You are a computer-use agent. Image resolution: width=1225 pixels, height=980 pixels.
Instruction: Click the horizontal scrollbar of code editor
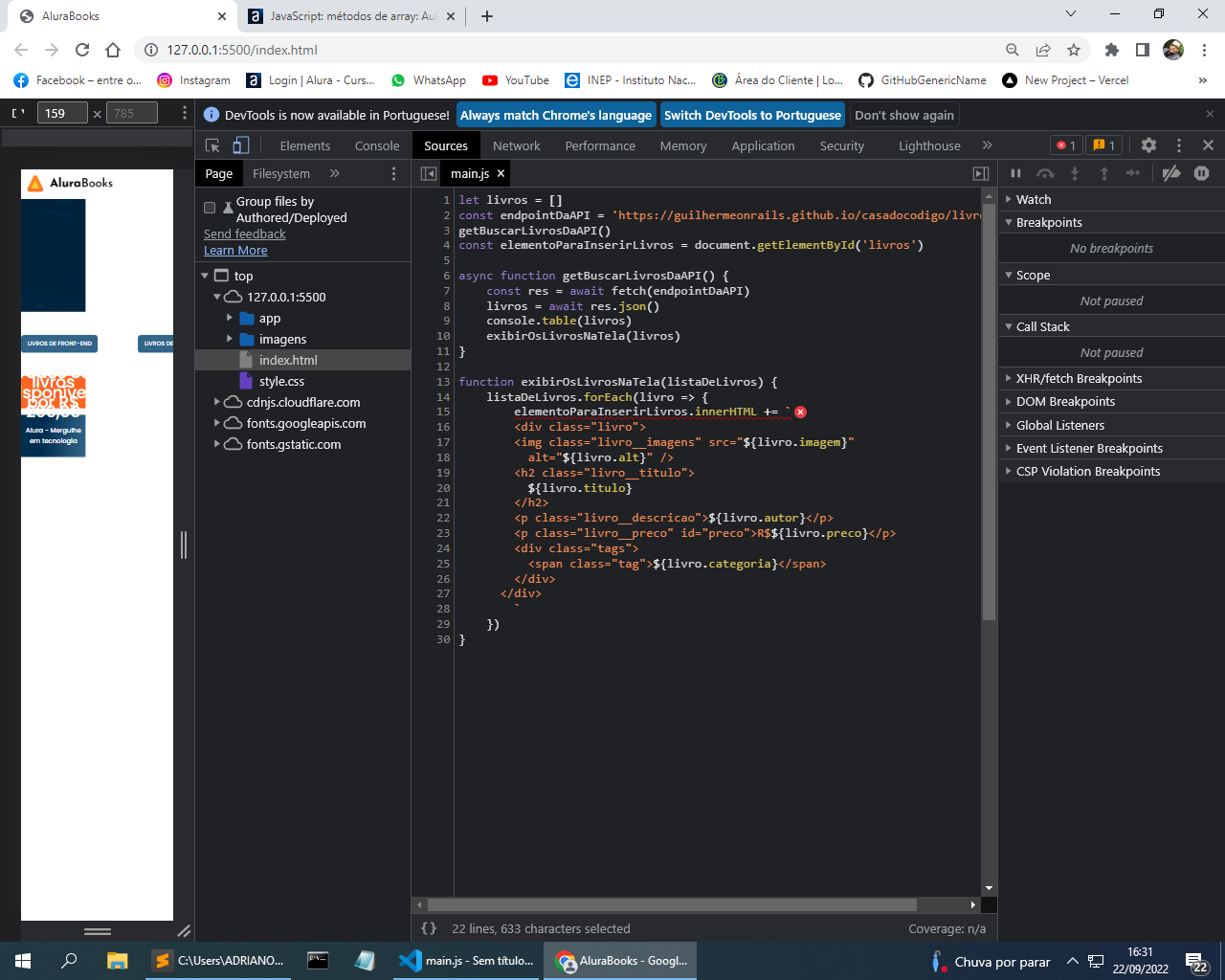tap(672, 904)
